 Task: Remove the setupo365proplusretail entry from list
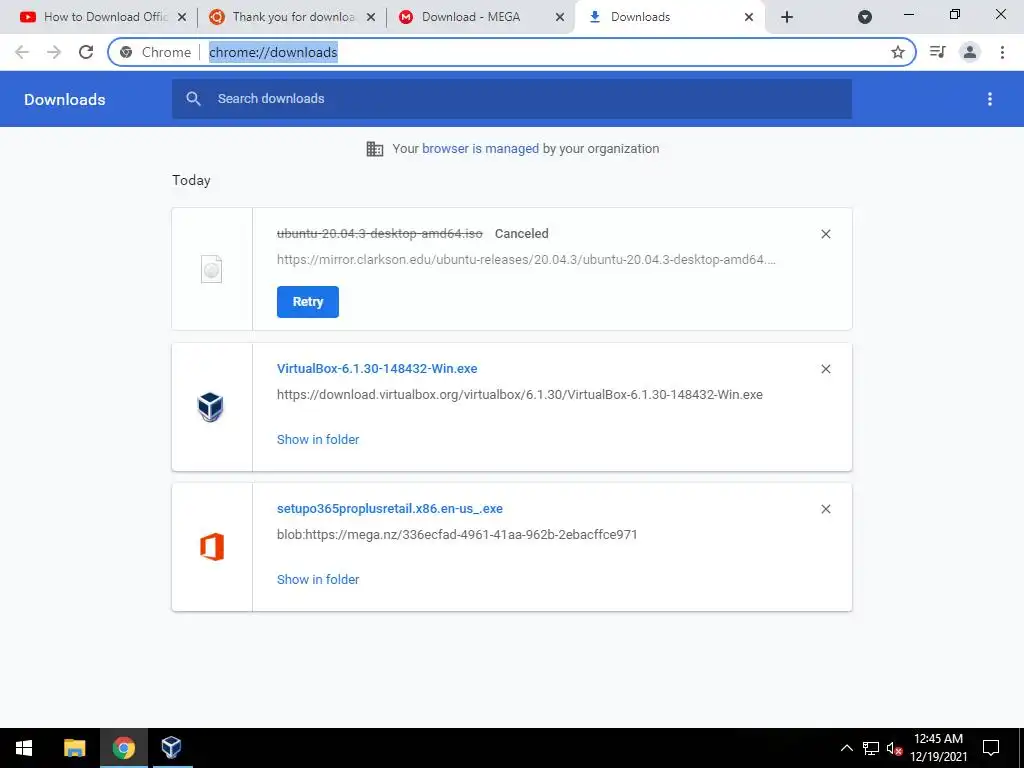(x=825, y=509)
